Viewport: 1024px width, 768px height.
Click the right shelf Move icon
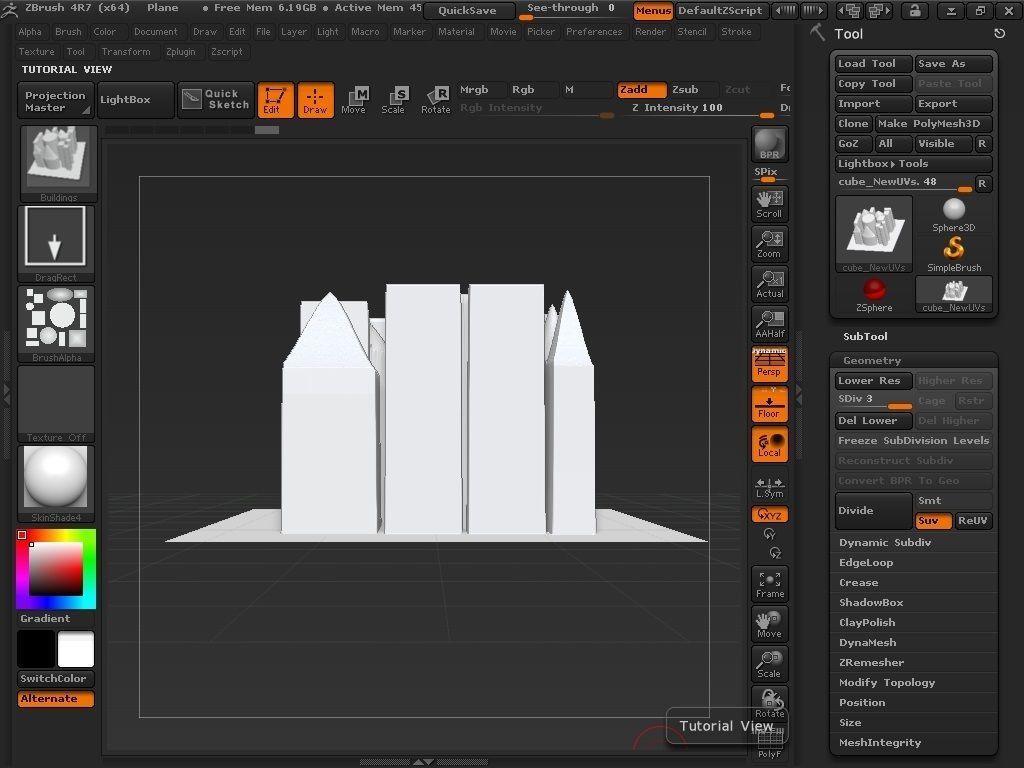click(769, 624)
